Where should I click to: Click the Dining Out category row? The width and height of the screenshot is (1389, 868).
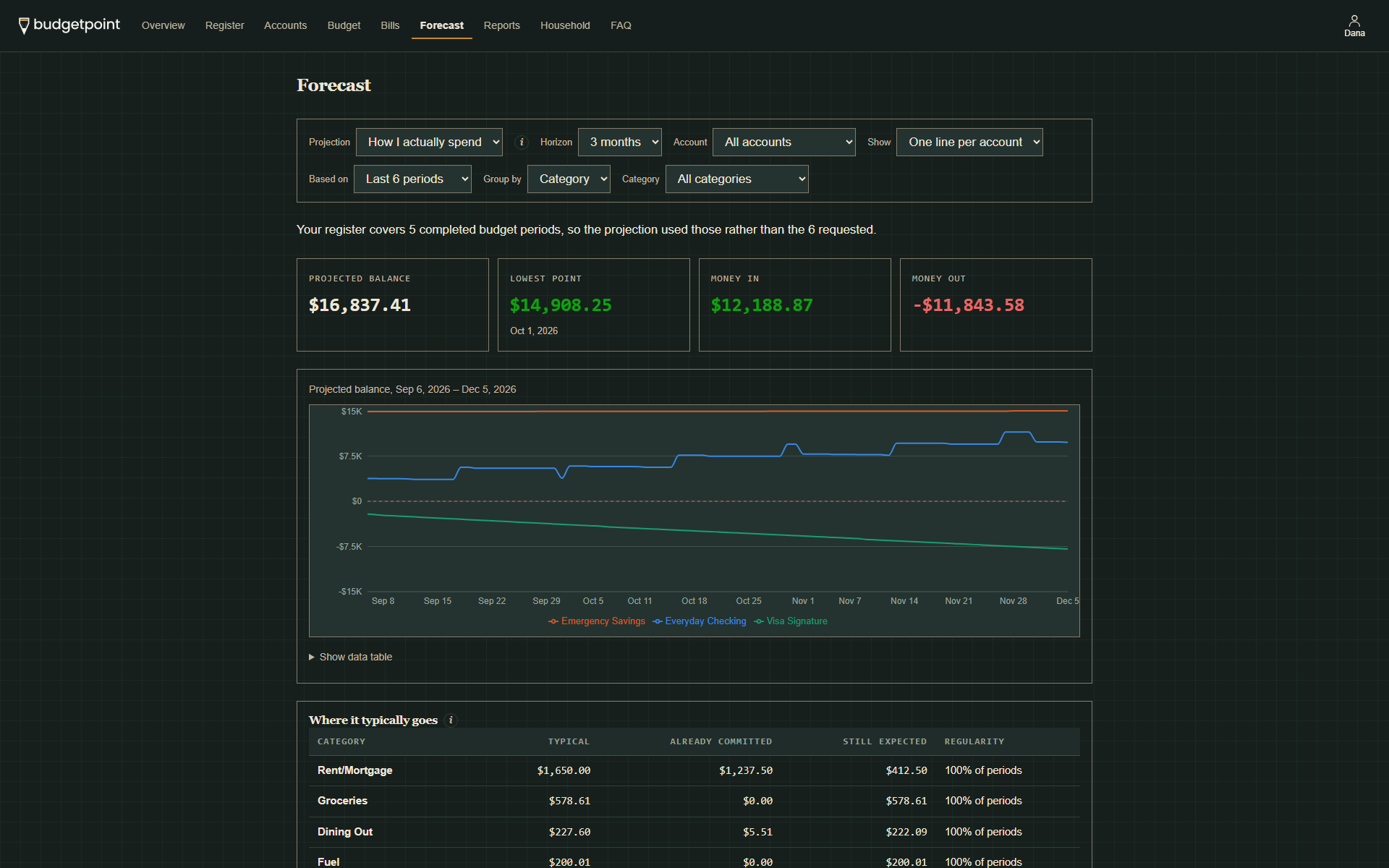pyautogui.click(x=694, y=832)
